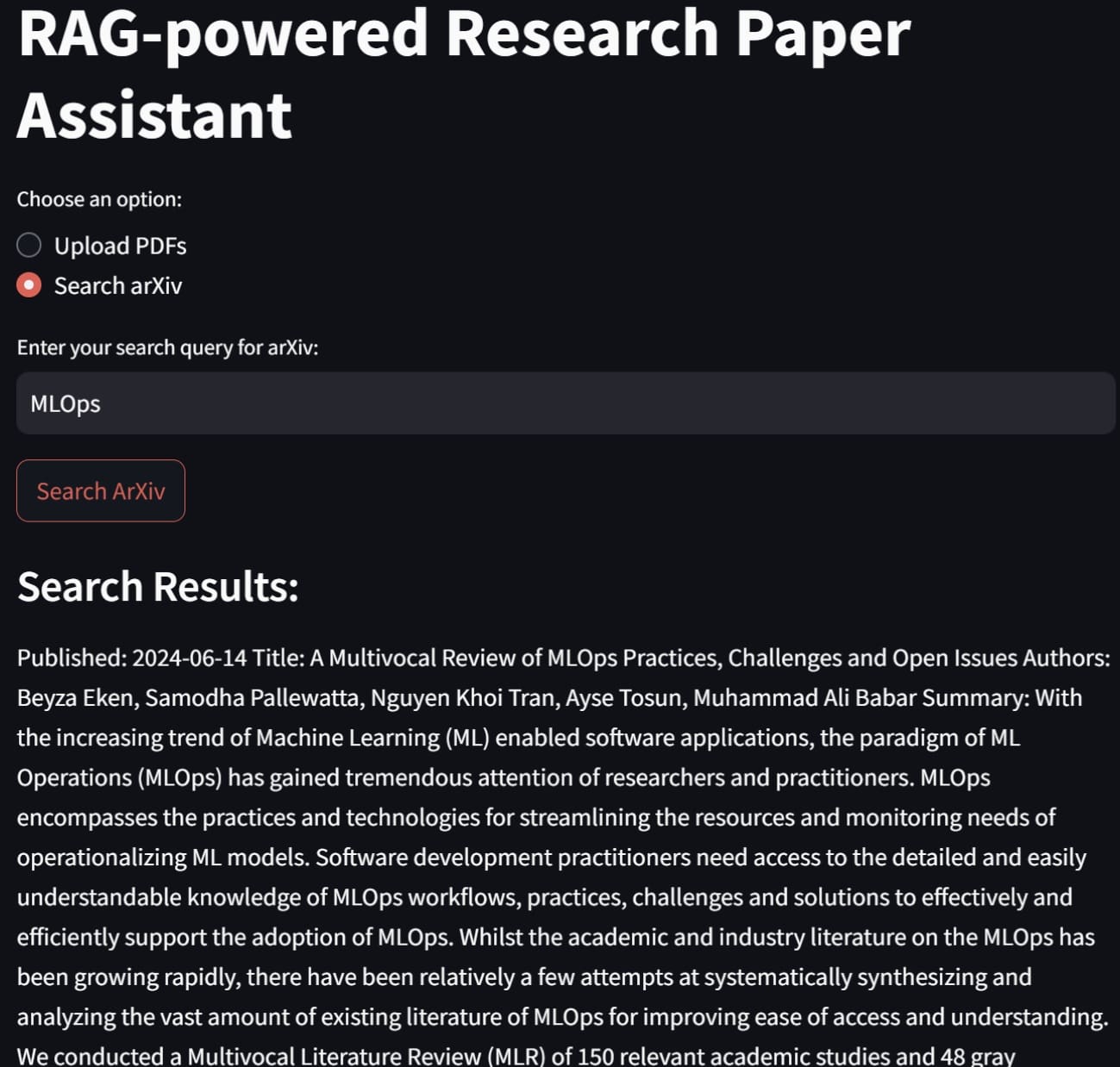1120x1067 pixels.
Task: Click the author name 'Muhammad Ali Babar'
Action: (x=804, y=697)
